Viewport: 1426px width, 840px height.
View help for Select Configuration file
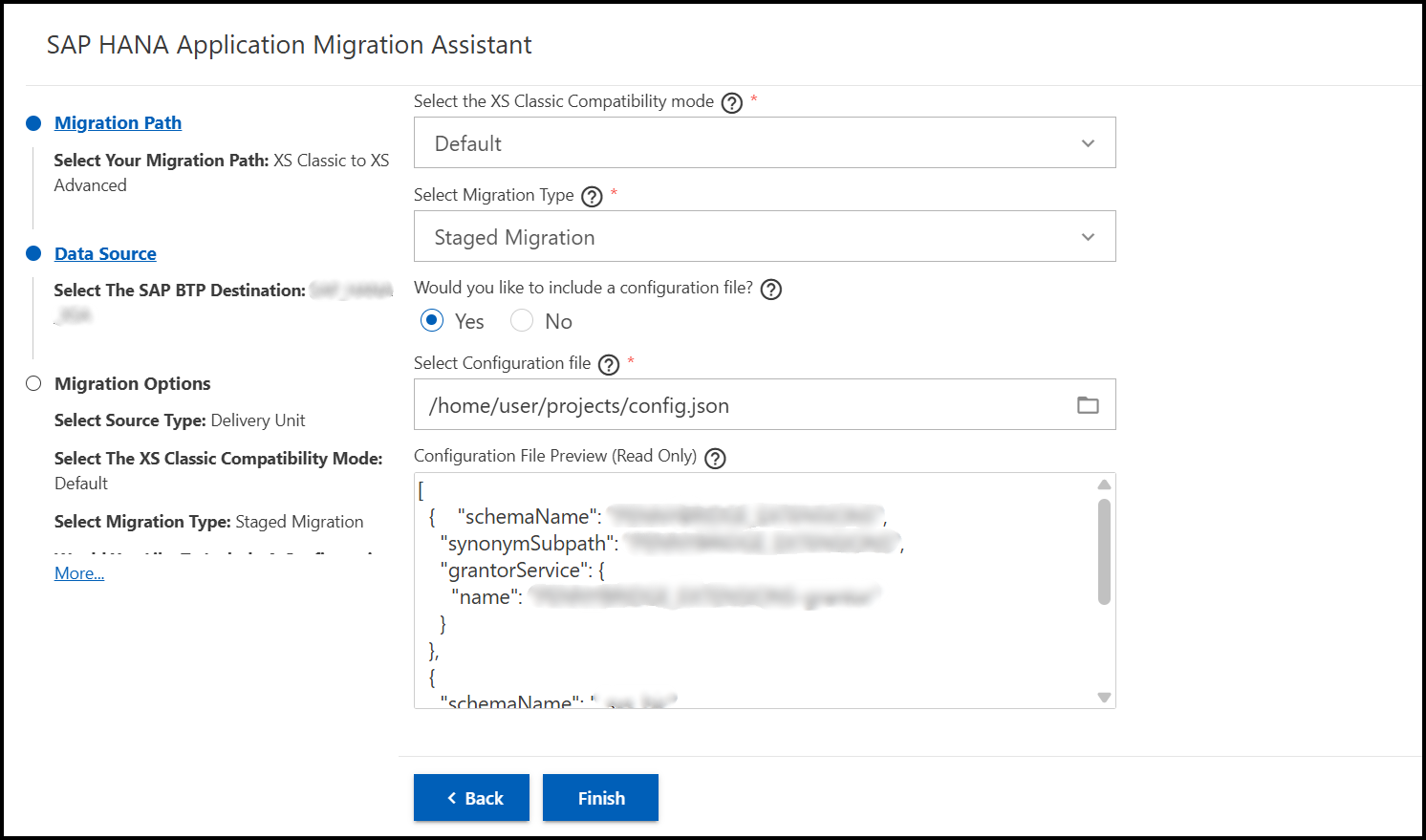609,365
